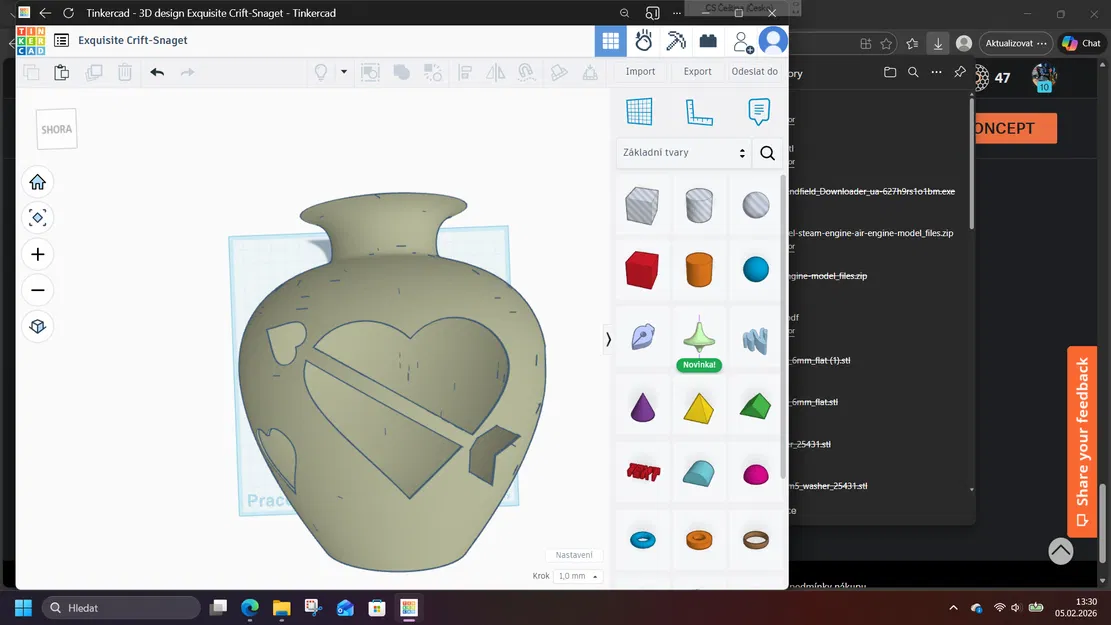The image size is (1111, 625).
Task: Select the new tree shape marked Novinka
Action: (699, 338)
